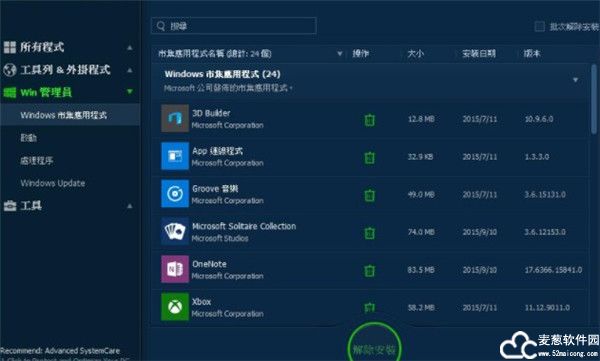The image size is (600, 361).
Task: Click the app list vertical scrollbar thumb
Action: (593, 100)
